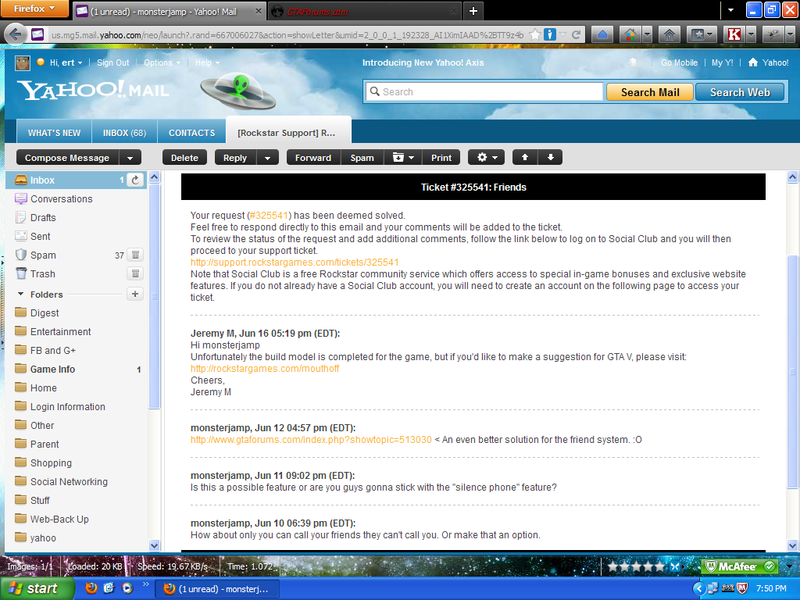Open the Firefox application menu

(34, 9)
